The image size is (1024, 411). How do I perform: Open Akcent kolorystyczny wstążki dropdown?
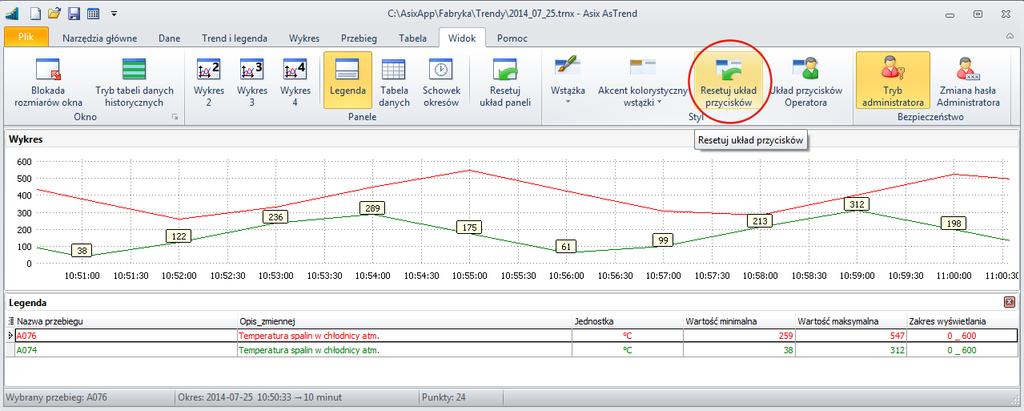tap(643, 82)
